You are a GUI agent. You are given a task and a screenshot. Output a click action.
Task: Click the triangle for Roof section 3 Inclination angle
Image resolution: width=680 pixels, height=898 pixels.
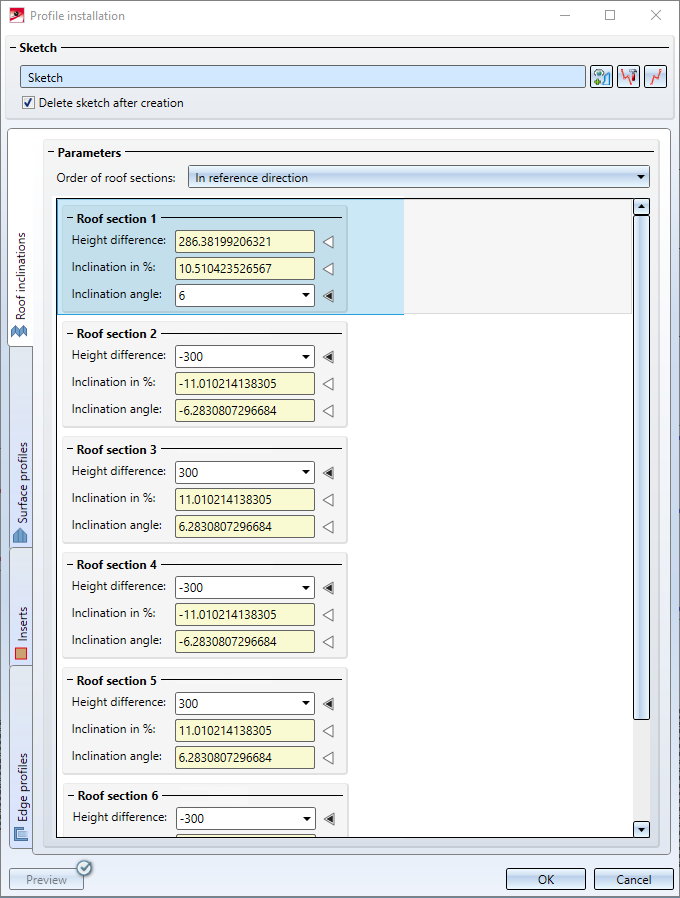tap(328, 526)
